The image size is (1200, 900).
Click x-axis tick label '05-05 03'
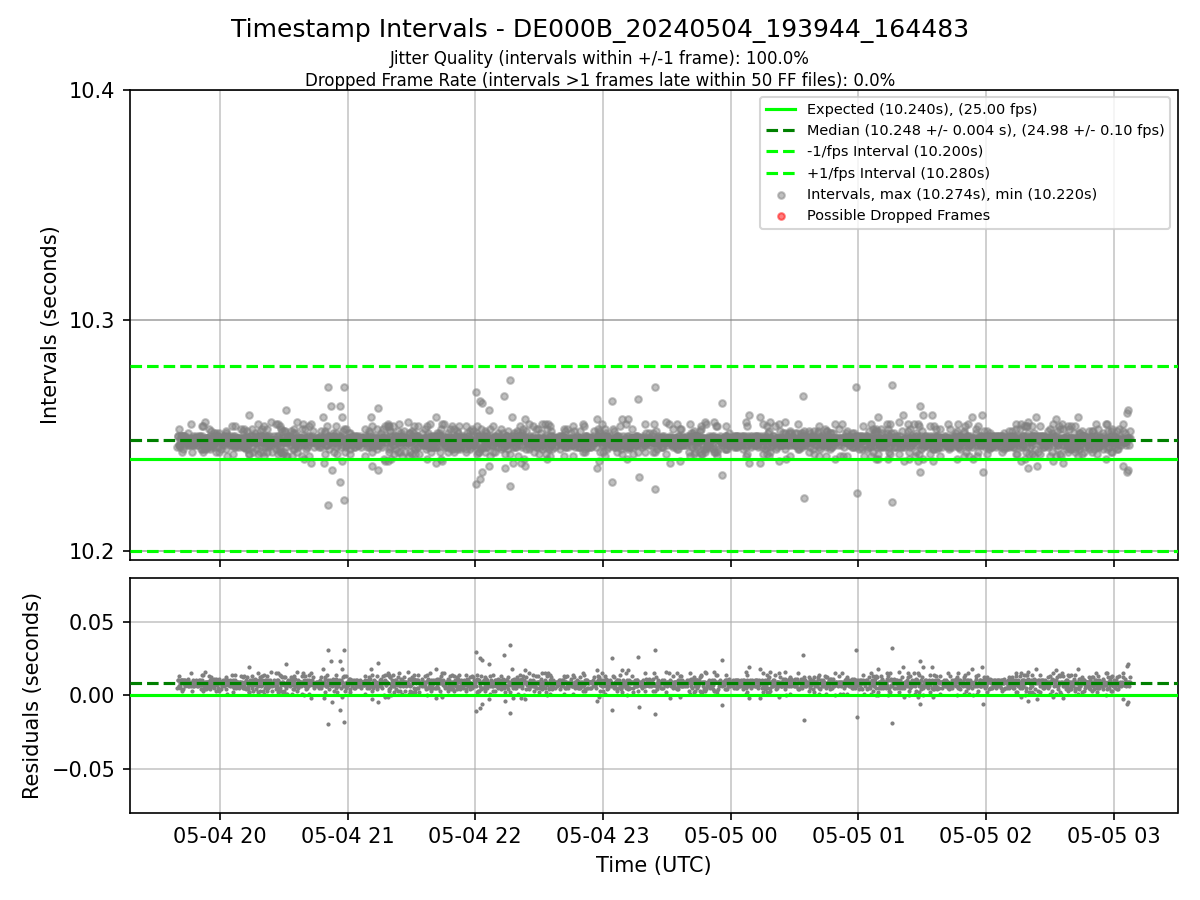click(x=1113, y=835)
